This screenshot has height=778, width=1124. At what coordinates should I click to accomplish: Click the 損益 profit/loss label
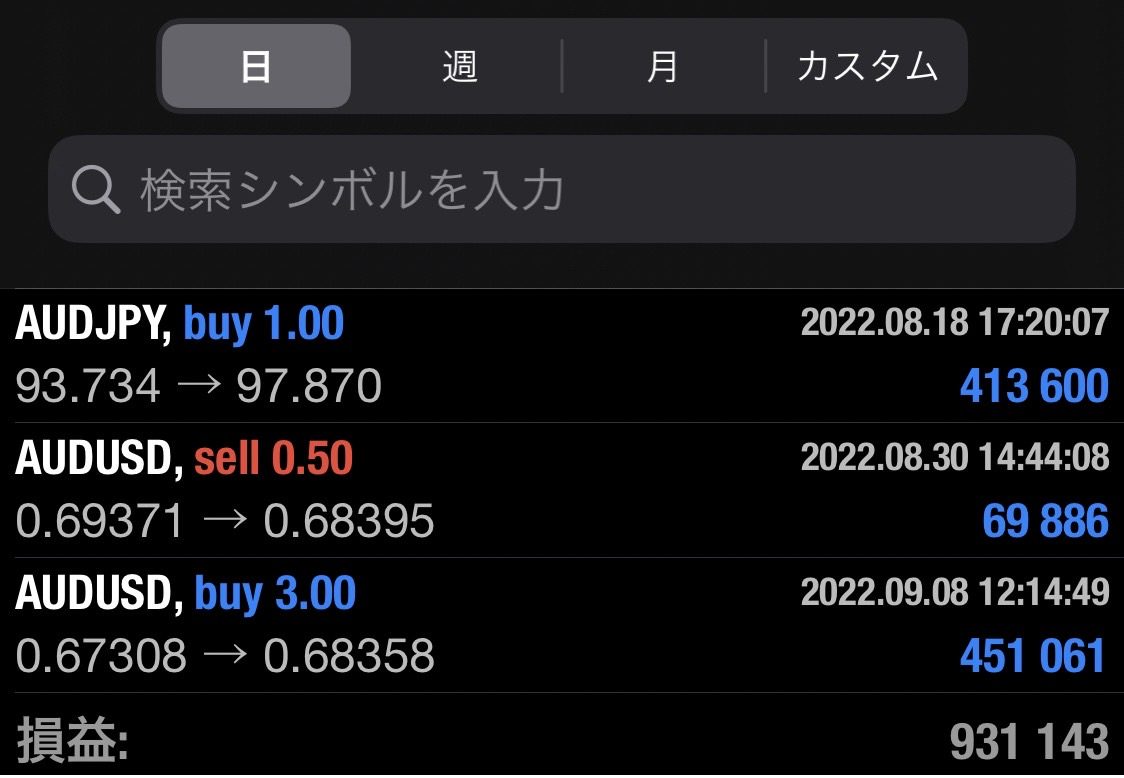click(x=72, y=742)
